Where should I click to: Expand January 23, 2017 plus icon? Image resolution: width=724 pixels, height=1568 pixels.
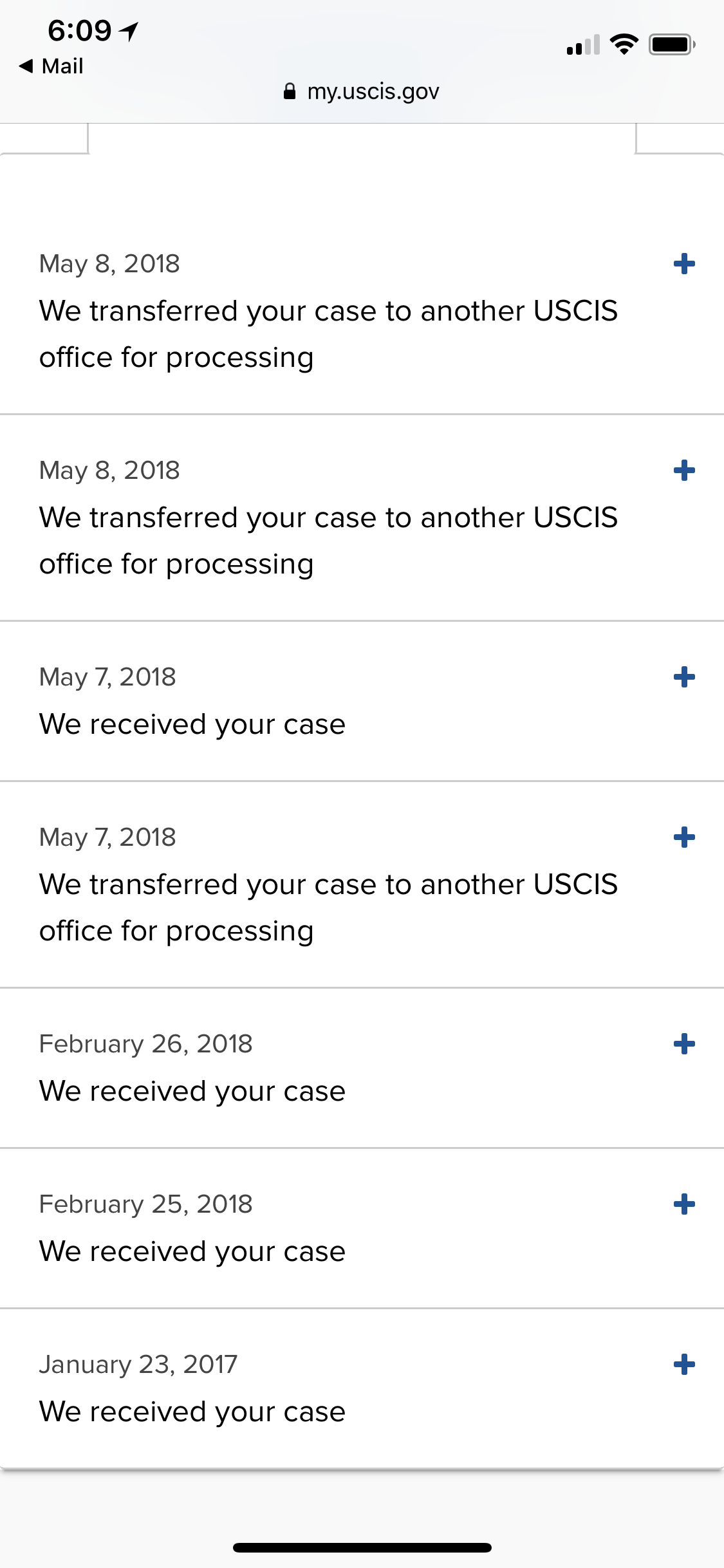point(684,1365)
